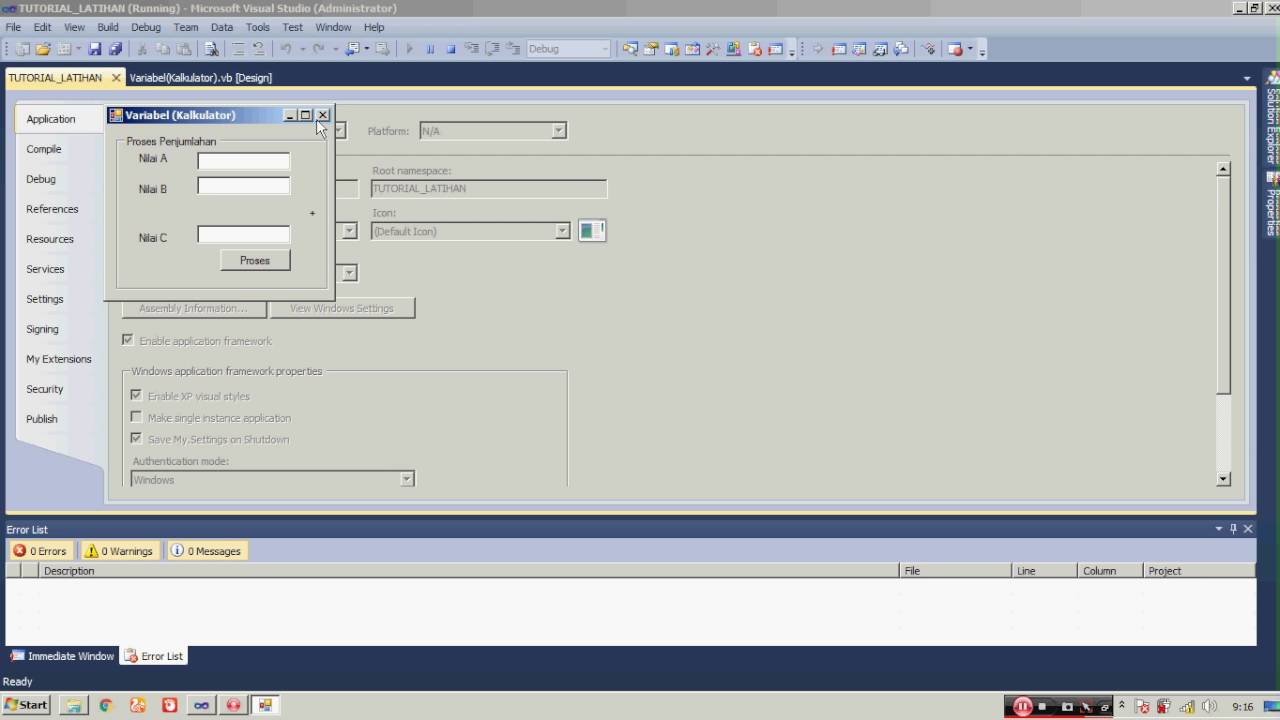Viewport: 1280px width, 720px height.
Task: Click the Nilai B input field
Action: tap(244, 186)
